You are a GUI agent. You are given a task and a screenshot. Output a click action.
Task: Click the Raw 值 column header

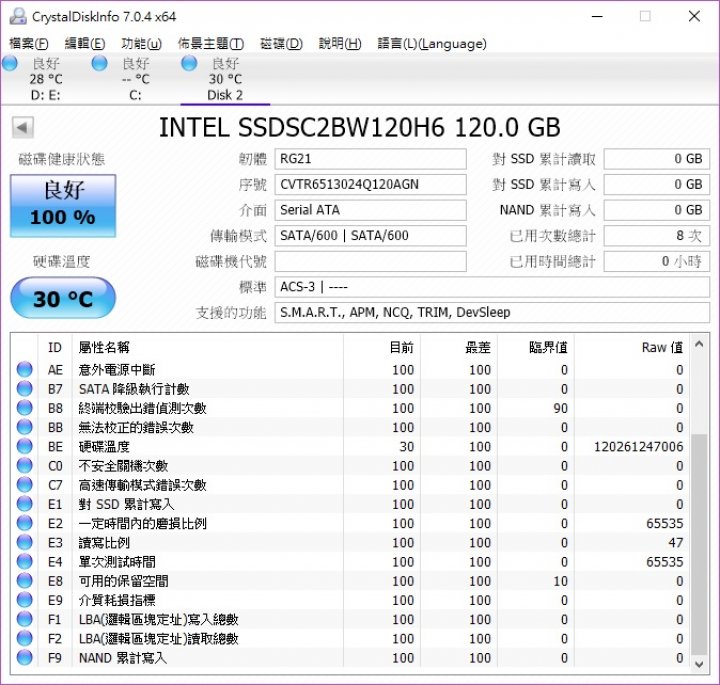click(632, 348)
